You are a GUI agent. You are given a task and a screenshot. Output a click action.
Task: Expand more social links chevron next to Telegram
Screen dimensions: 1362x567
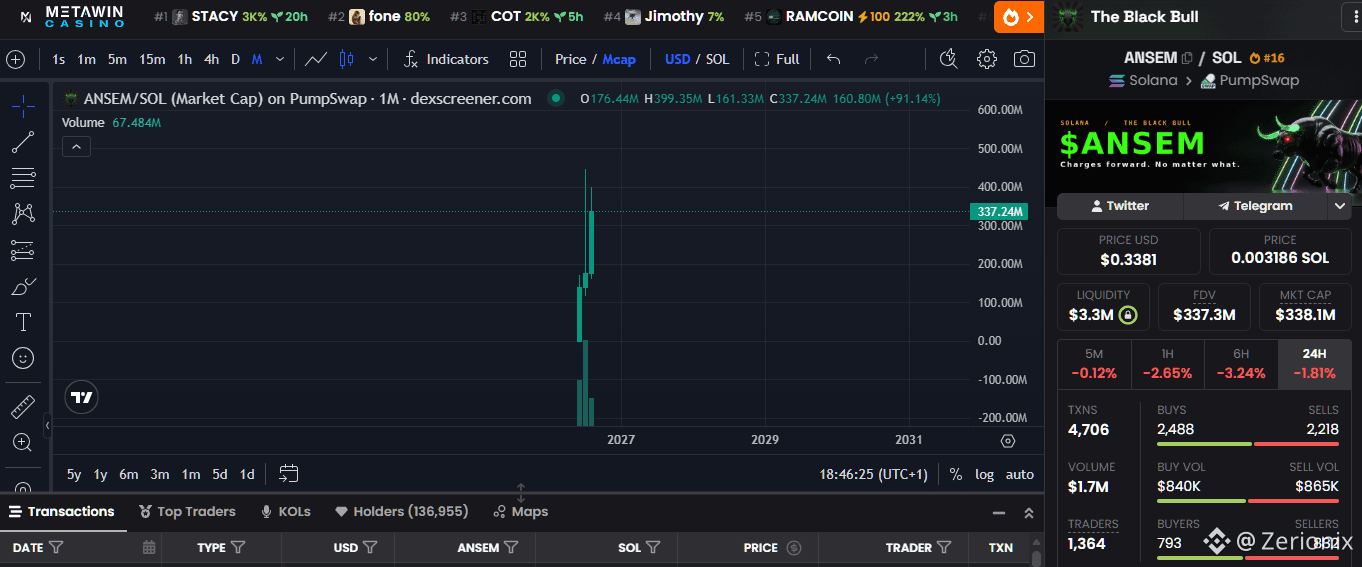pos(1340,206)
